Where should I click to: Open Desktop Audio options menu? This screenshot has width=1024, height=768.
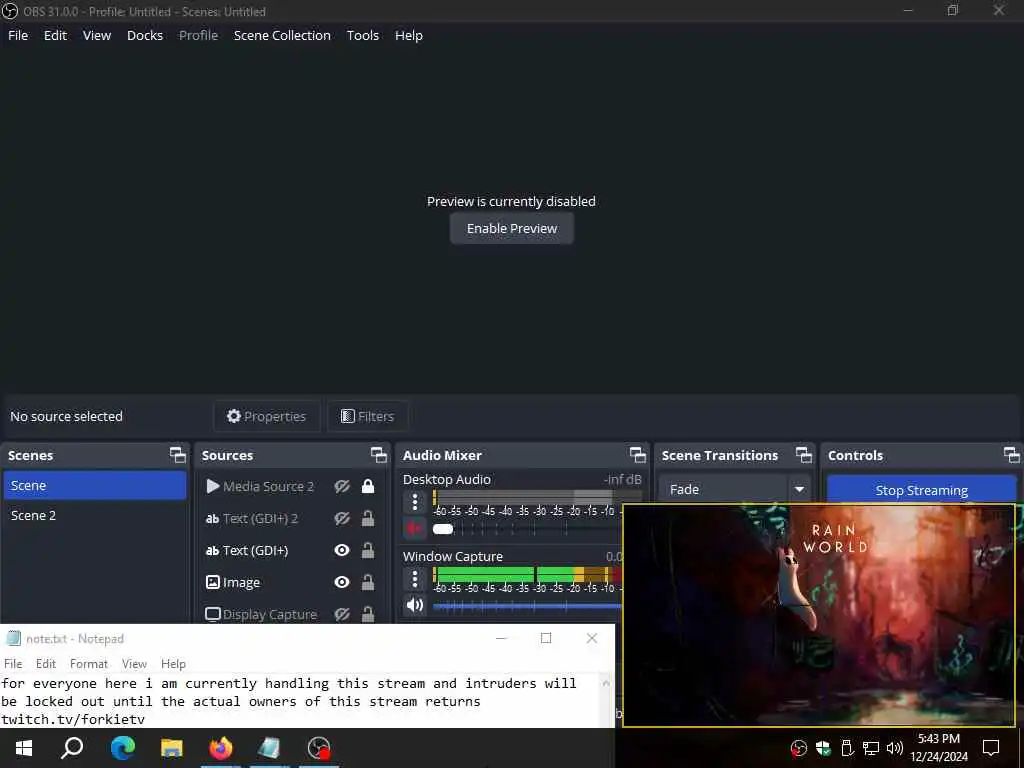415,502
